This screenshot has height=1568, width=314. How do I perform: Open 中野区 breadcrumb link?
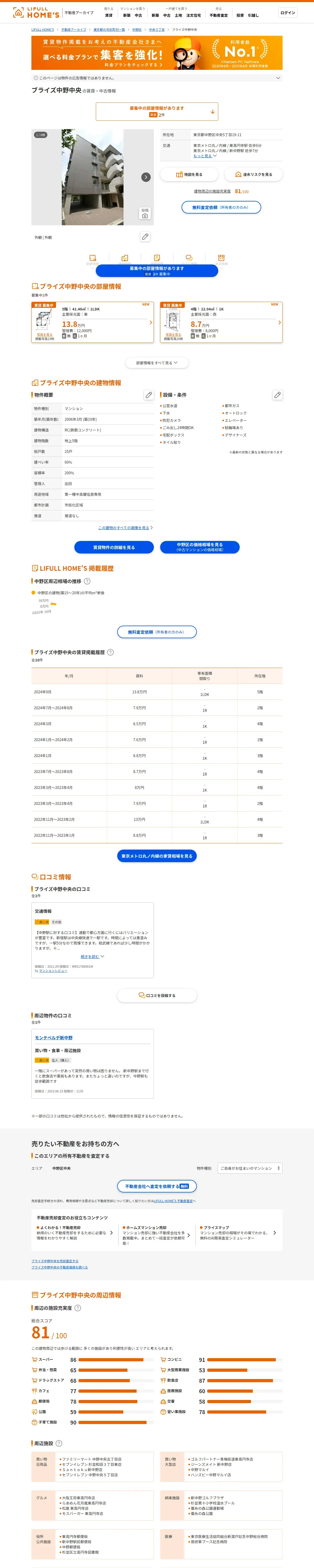click(137, 29)
